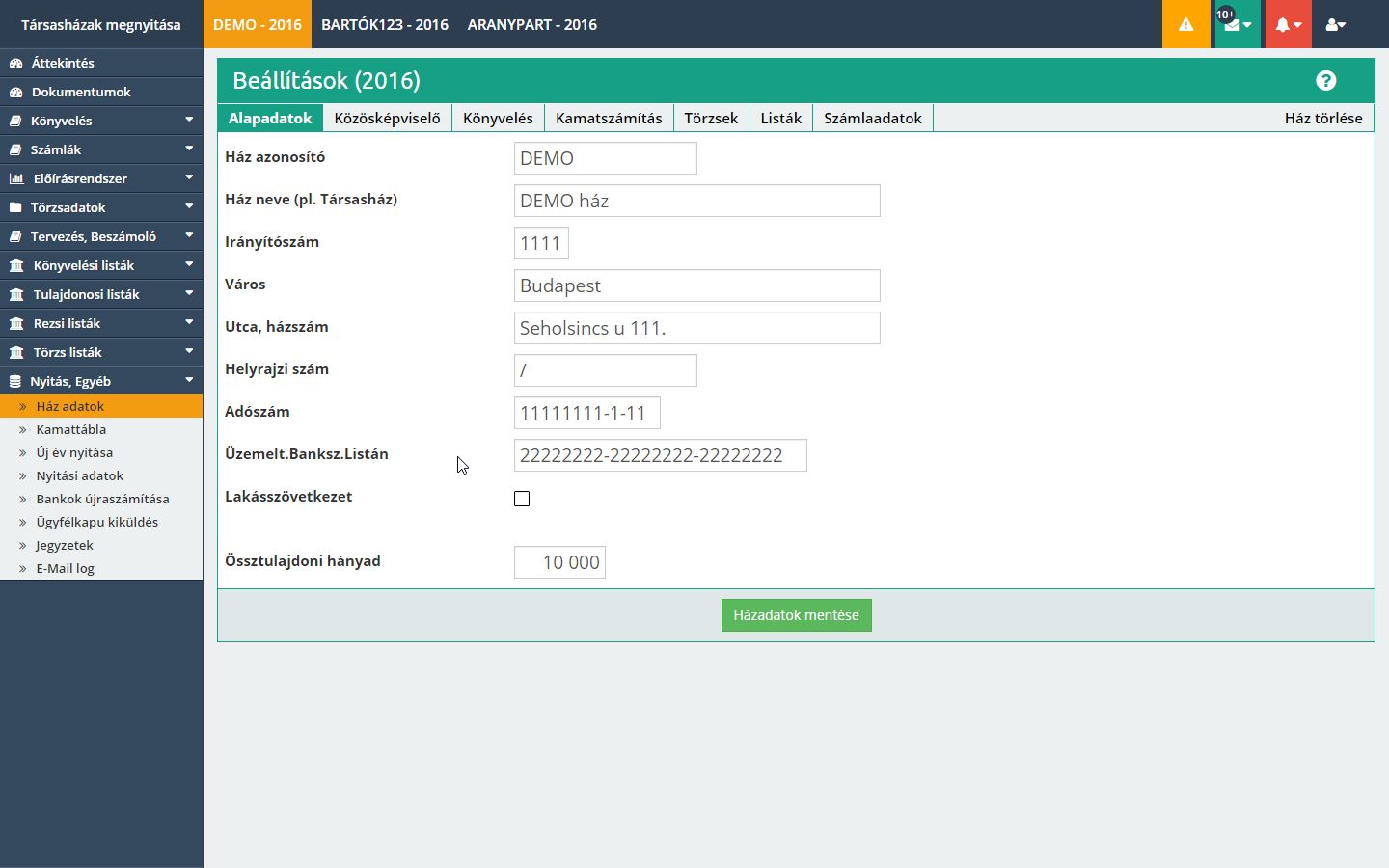
Task: Switch to the Kamatszámítás tab
Action: click(x=609, y=118)
